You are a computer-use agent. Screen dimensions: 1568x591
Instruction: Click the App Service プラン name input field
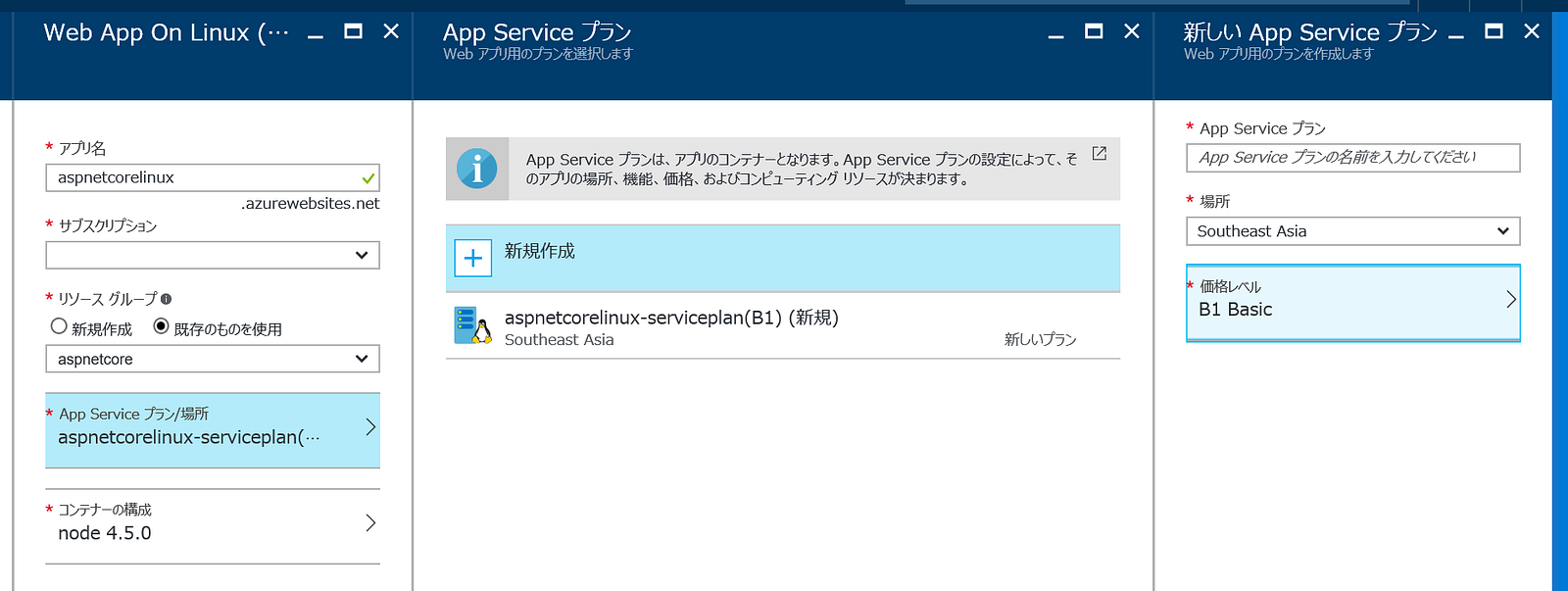pos(1353,158)
